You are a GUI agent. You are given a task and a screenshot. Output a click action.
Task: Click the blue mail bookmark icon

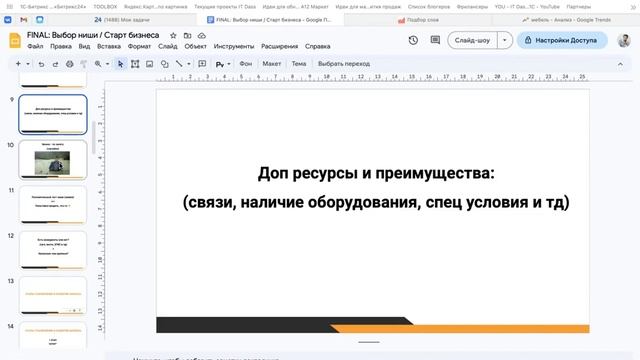8,20
